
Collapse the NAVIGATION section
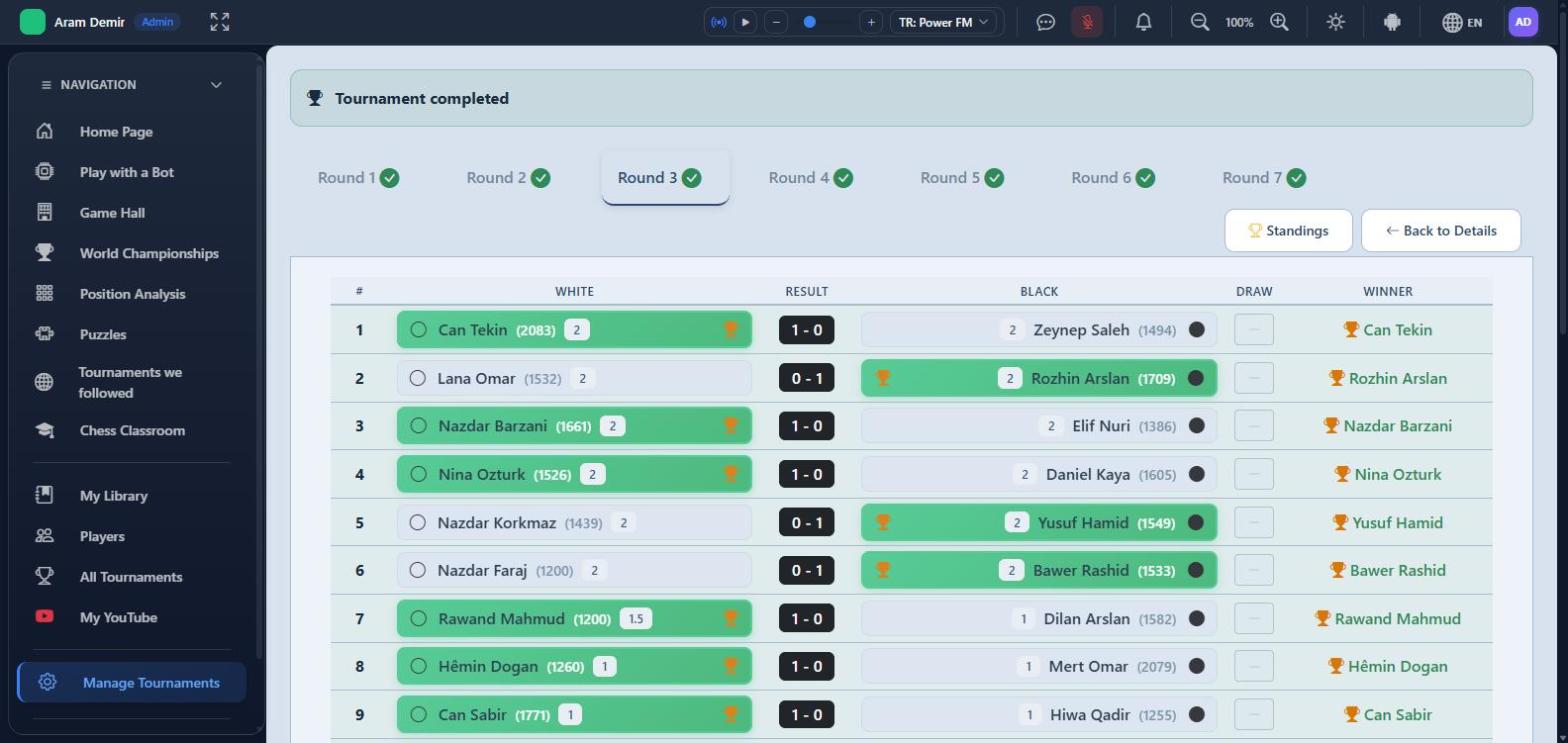tap(216, 85)
